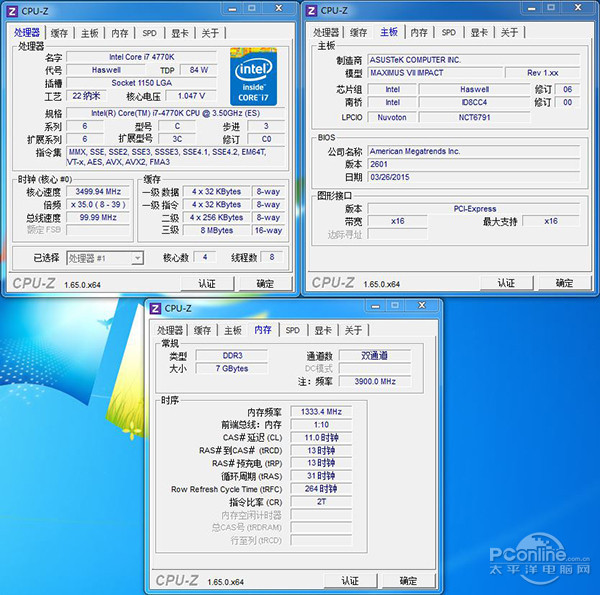The image size is (600, 595).
Task: Click the x 35.0 ( 8 - 39 ) multiplier value
Action: pos(98,205)
